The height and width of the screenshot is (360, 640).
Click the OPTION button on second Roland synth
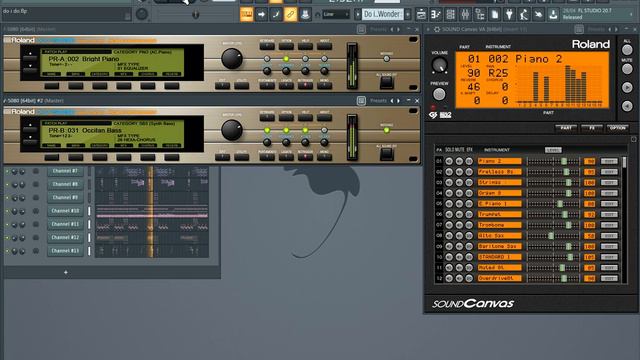point(286,117)
